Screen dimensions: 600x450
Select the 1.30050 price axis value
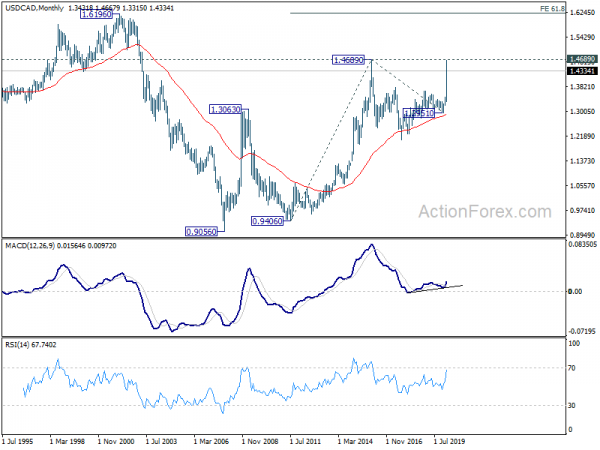click(582, 112)
